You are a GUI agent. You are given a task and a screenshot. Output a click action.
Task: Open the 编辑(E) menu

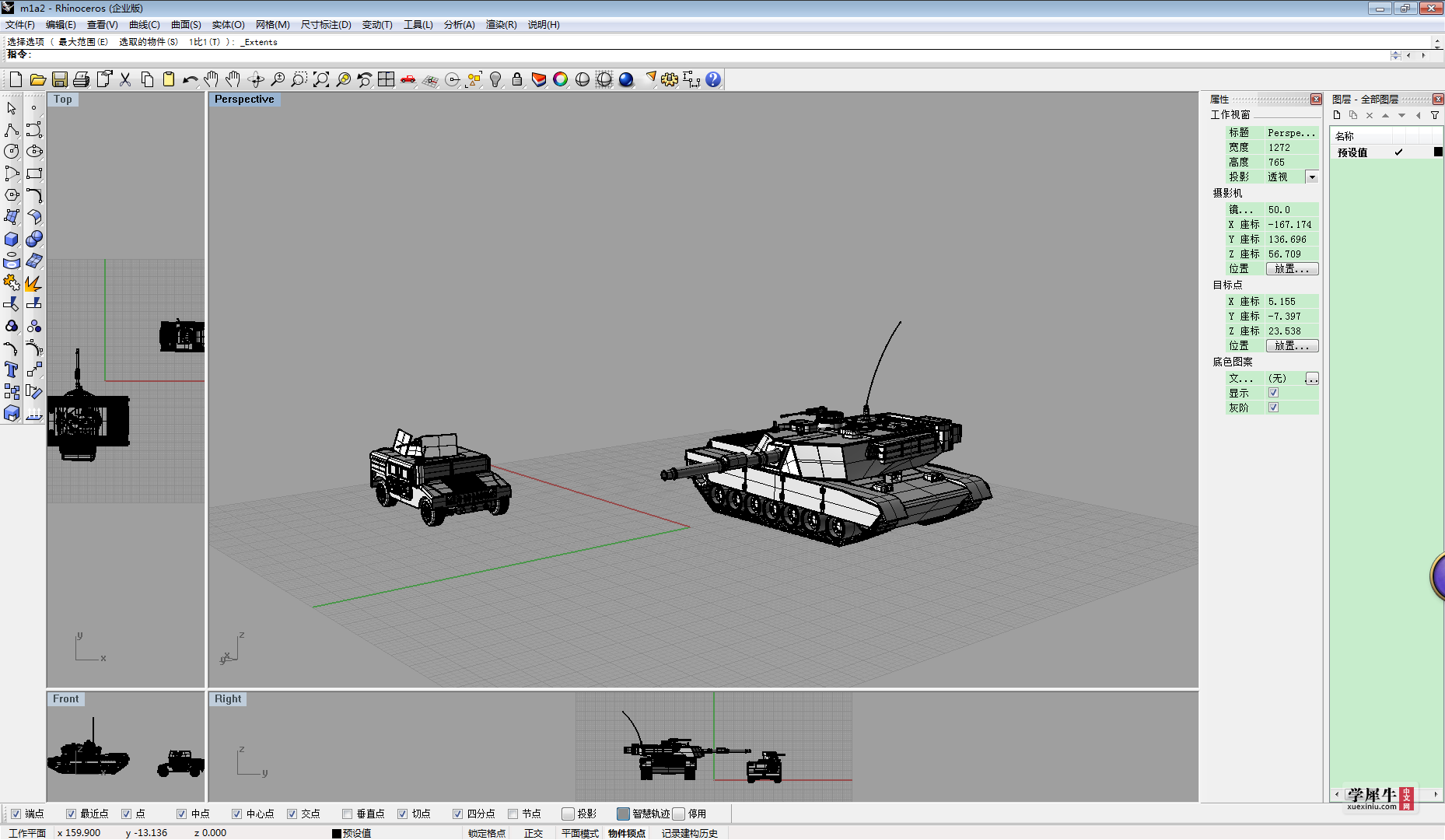(61, 25)
